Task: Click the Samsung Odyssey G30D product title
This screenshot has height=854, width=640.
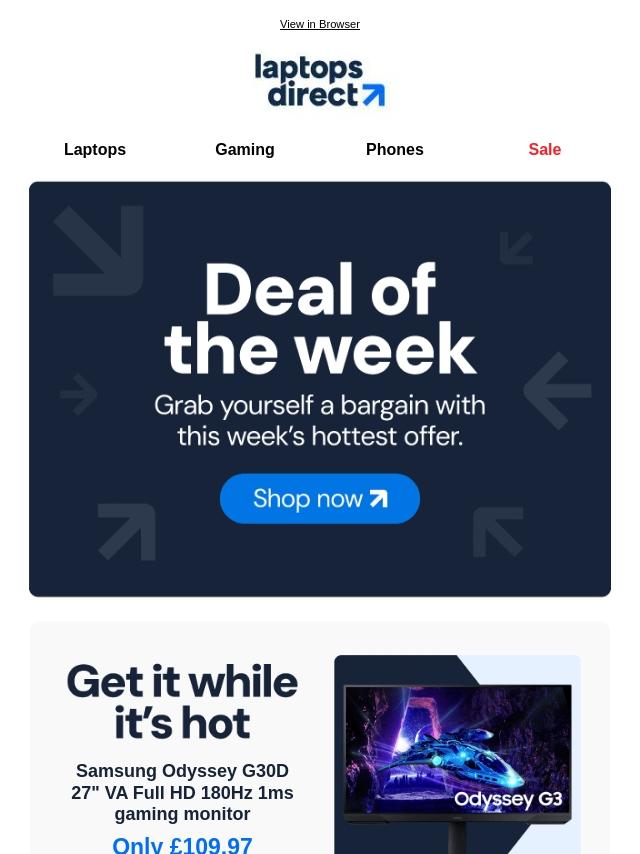Action: [x=182, y=792]
